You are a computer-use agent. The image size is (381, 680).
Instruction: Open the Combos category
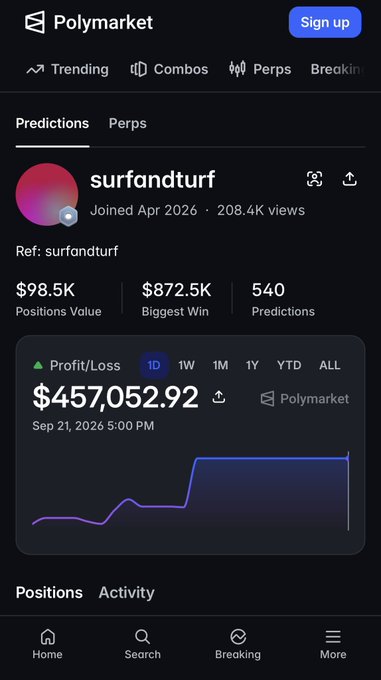click(169, 69)
